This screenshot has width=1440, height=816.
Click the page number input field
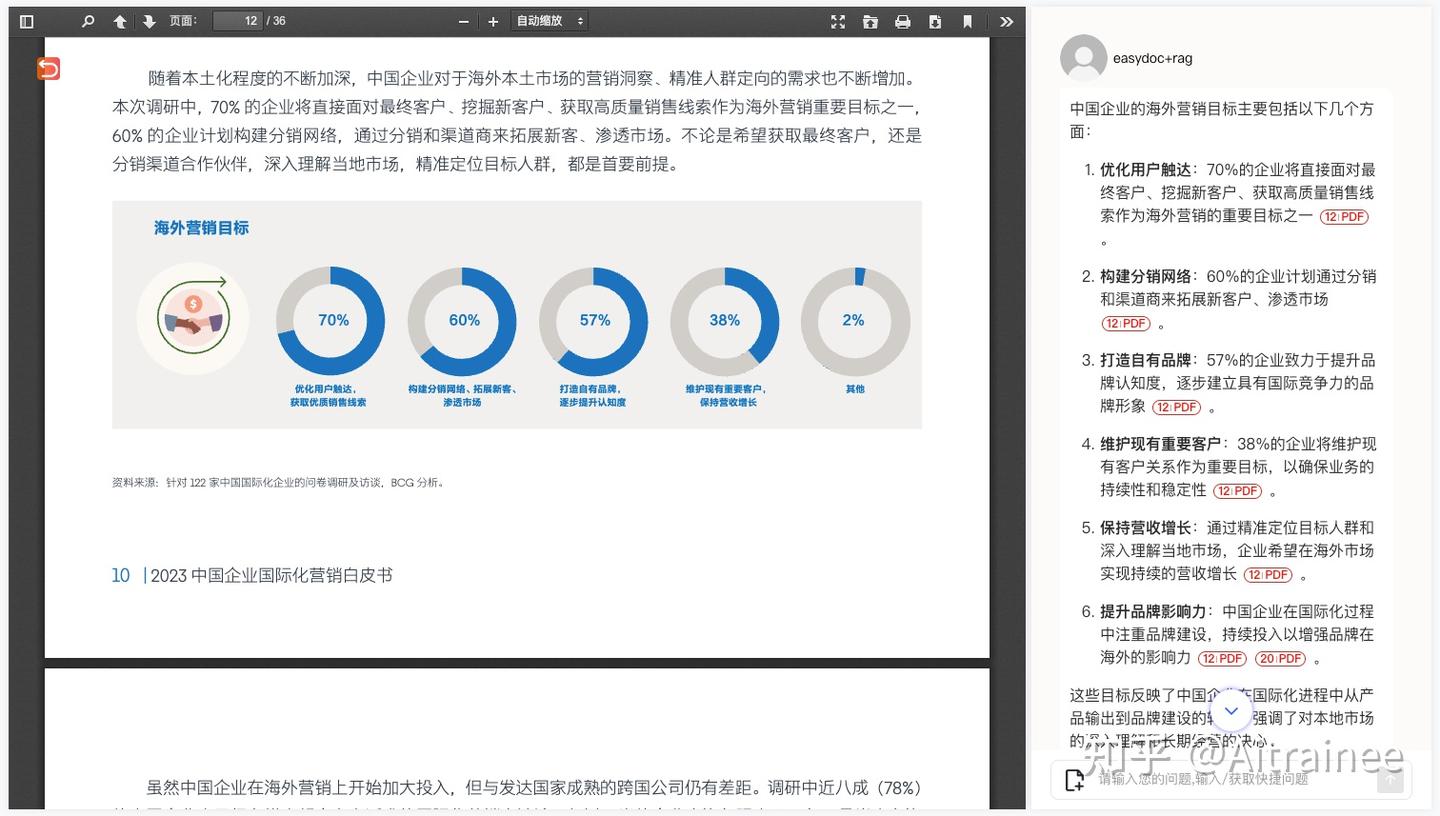pyautogui.click(x=237, y=20)
